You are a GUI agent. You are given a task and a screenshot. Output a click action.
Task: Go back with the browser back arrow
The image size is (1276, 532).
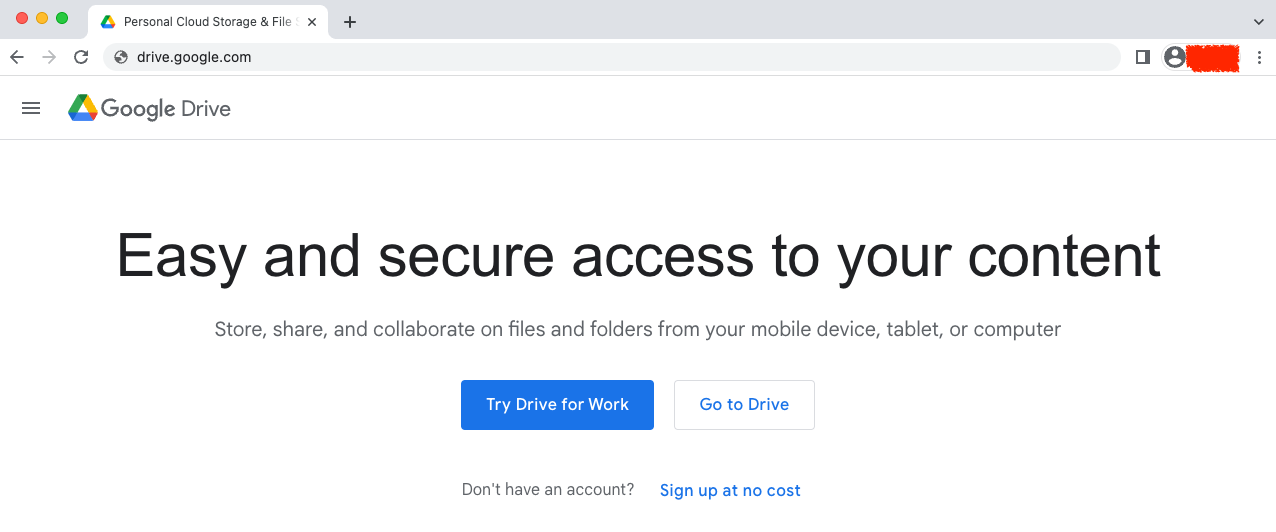coord(17,57)
